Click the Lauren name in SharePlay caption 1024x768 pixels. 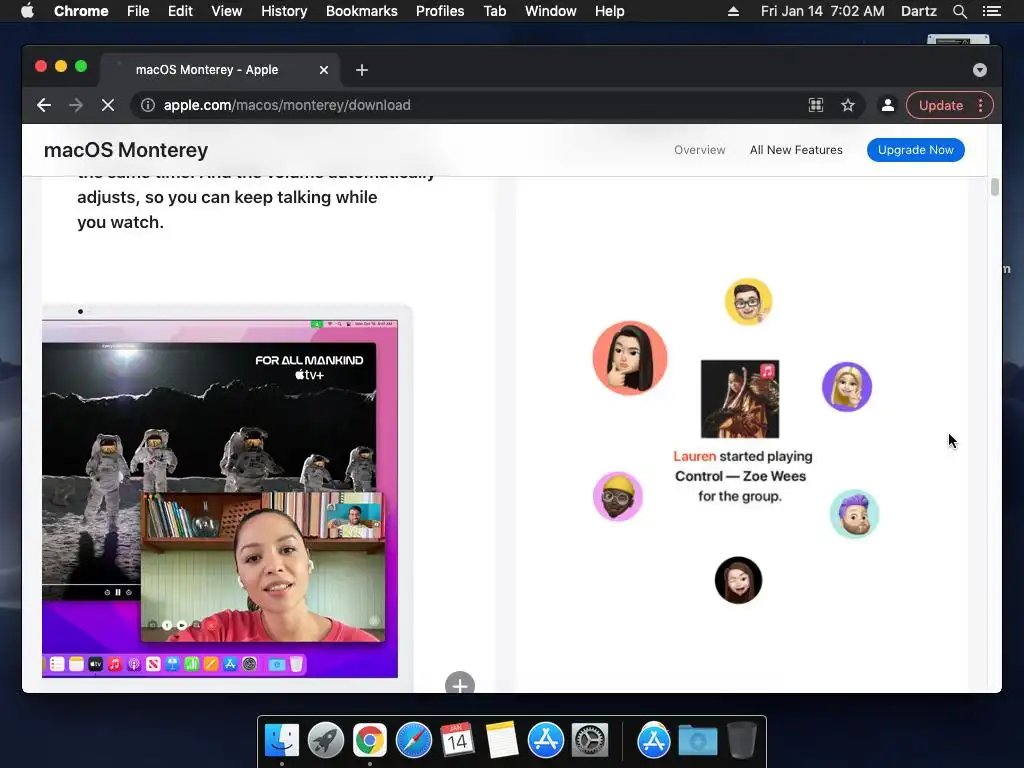tap(694, 456)
